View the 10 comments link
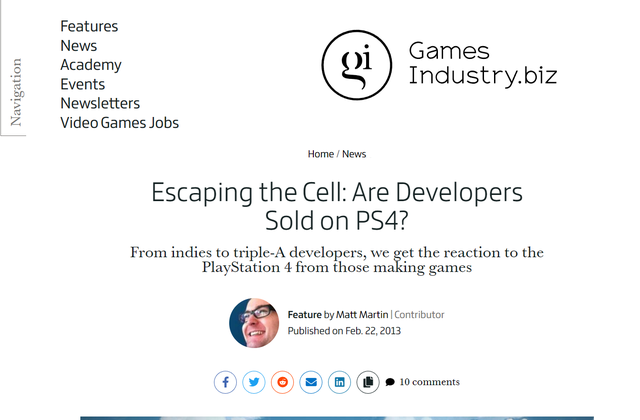Viewport: 640px width, 420px height. pyautogui.click(x=423, y=382)
